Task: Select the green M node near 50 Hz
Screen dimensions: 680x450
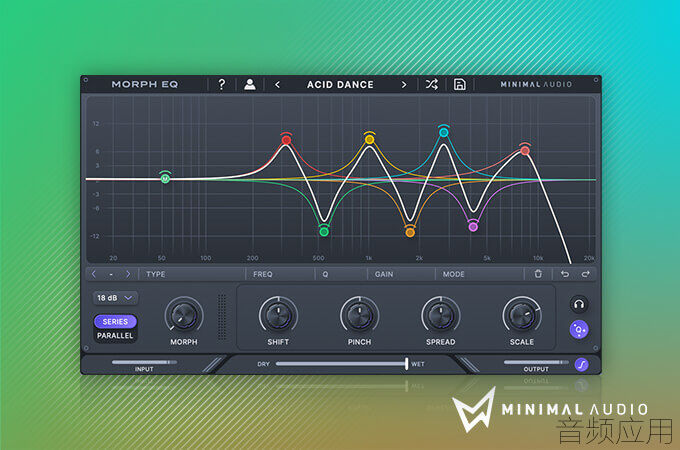Action: 165,178
